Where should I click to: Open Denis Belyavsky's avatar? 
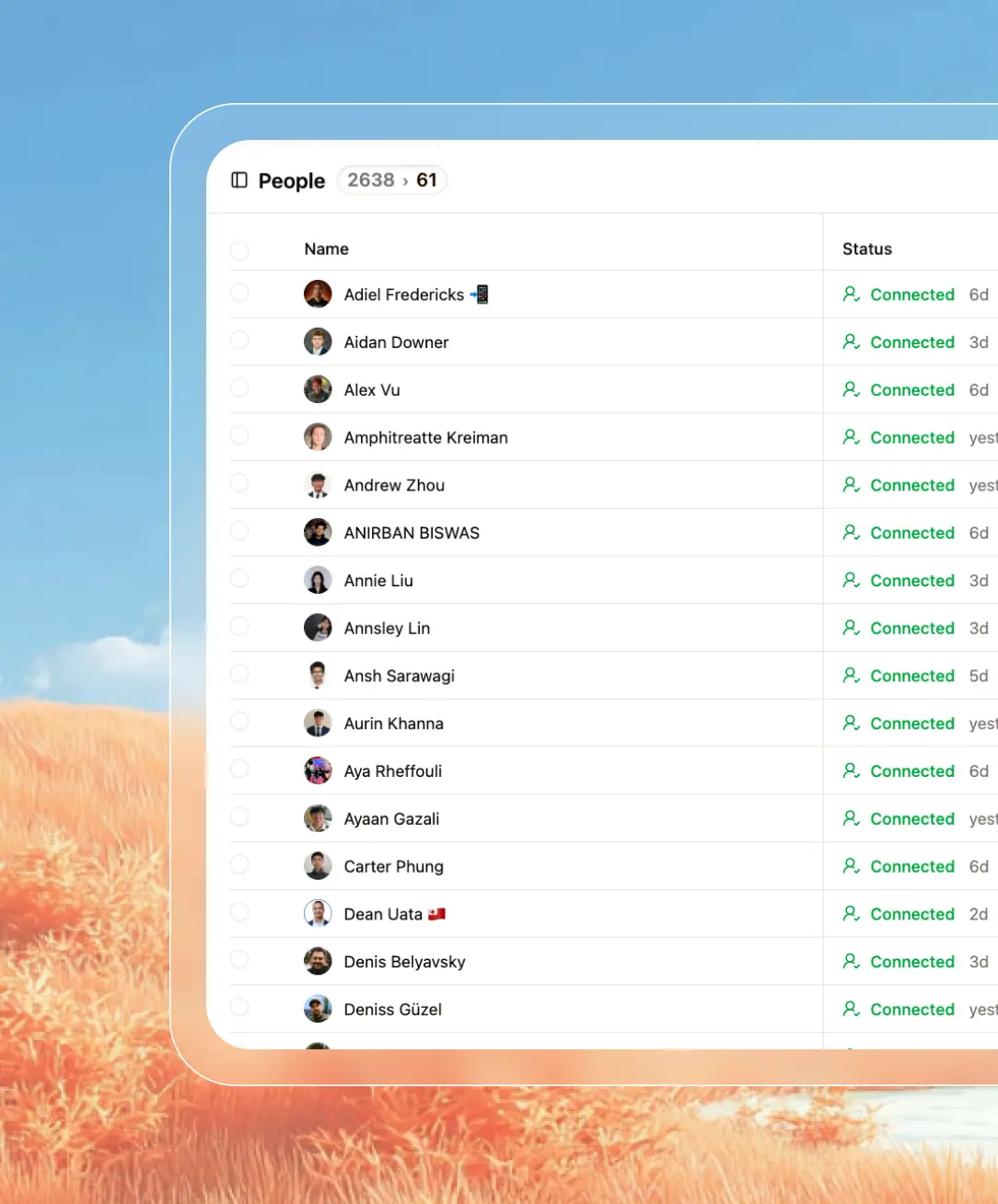[318, 962]
